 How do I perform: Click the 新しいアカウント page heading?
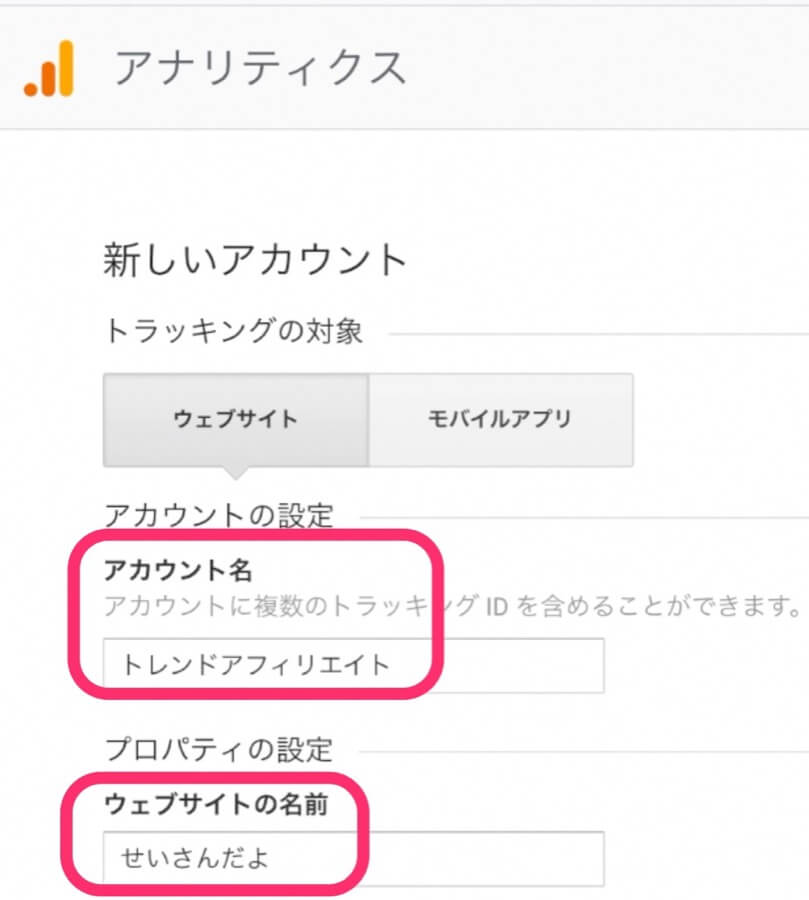[255, 260]
